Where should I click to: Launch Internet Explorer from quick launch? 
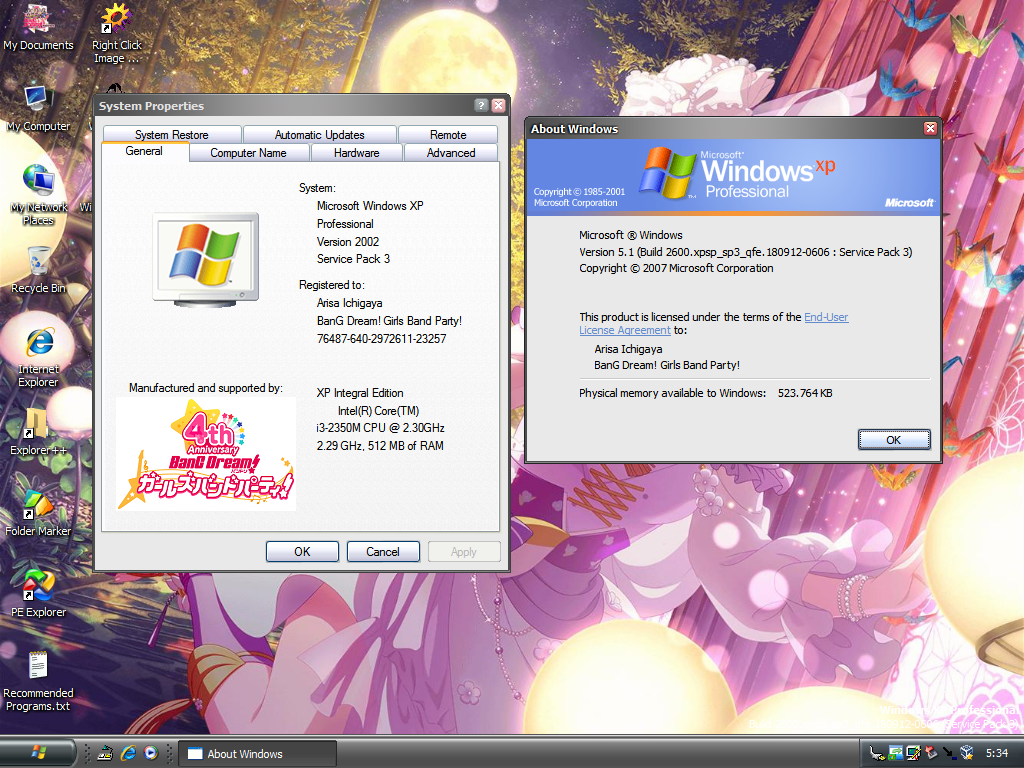point(129,753)
